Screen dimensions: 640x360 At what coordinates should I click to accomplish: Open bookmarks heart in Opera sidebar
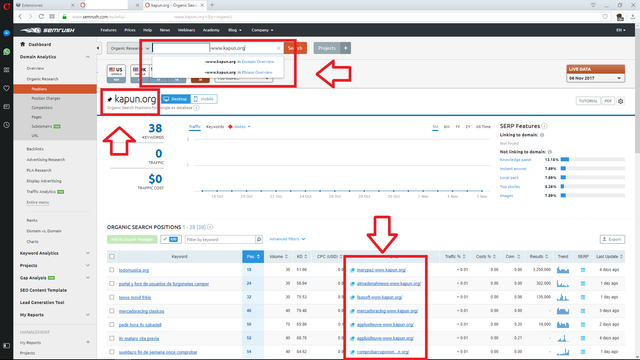[x=7, y=88]
